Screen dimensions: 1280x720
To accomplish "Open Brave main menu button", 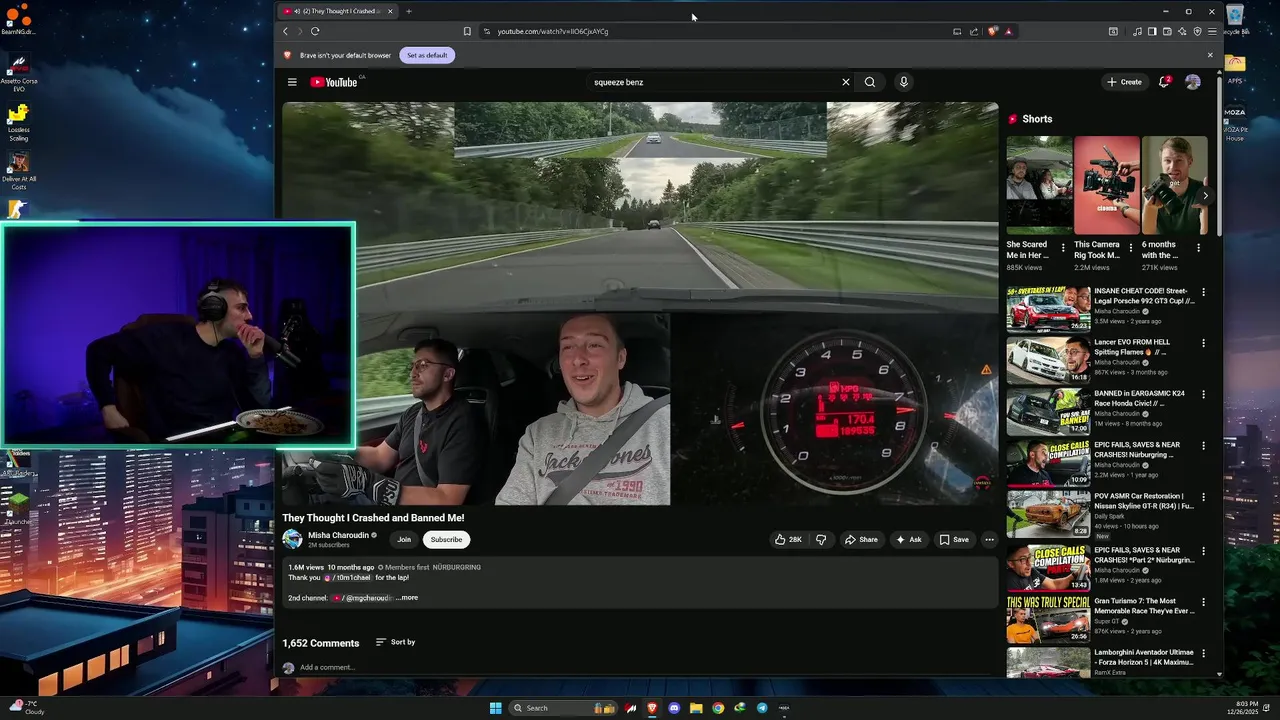I will [1212, 31].
